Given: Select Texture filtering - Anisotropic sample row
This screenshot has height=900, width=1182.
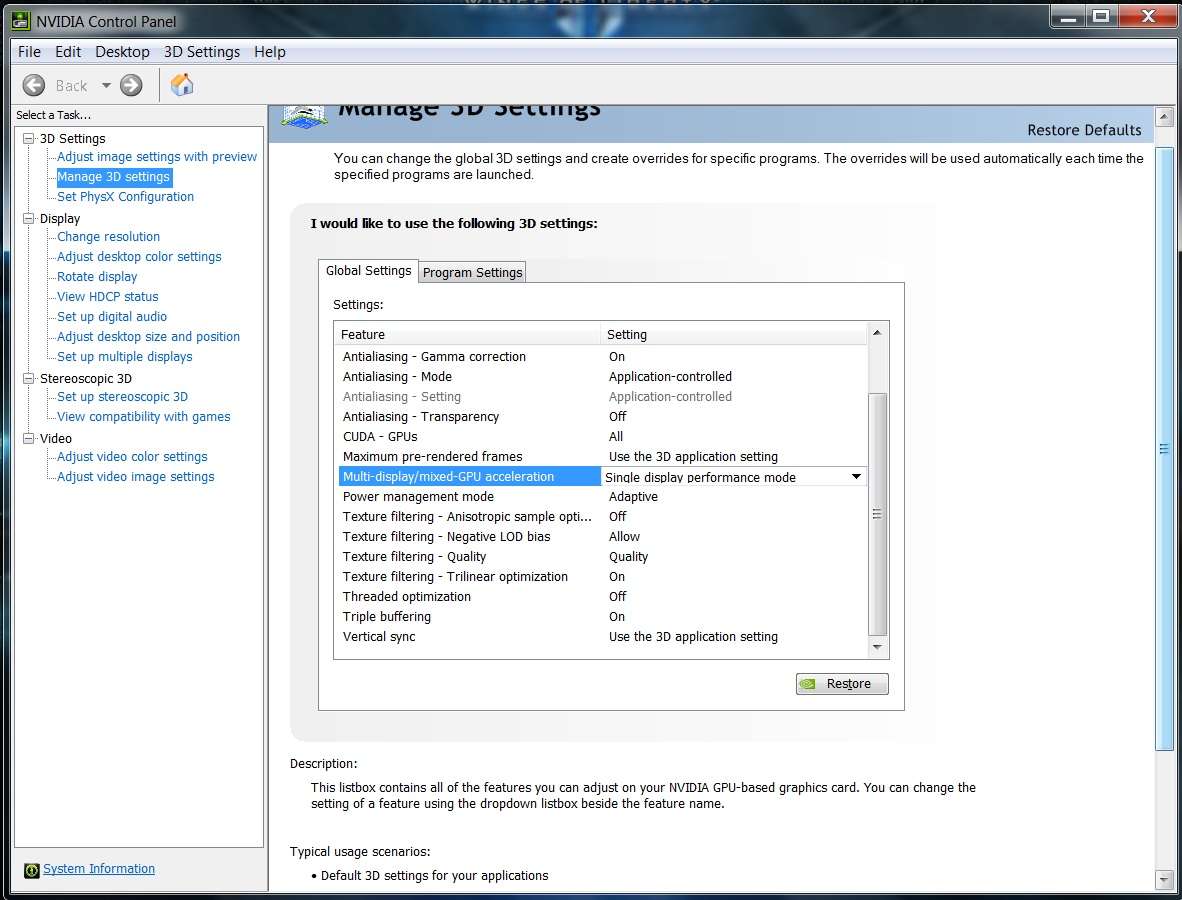Looking at the screenshot, I should tap(602, 516).
